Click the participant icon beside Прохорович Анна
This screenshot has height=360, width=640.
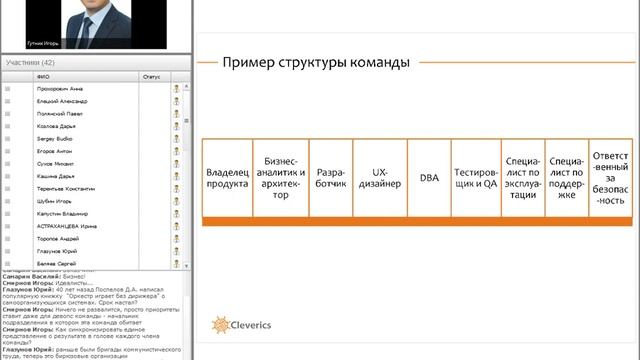[x=176, y=89]
